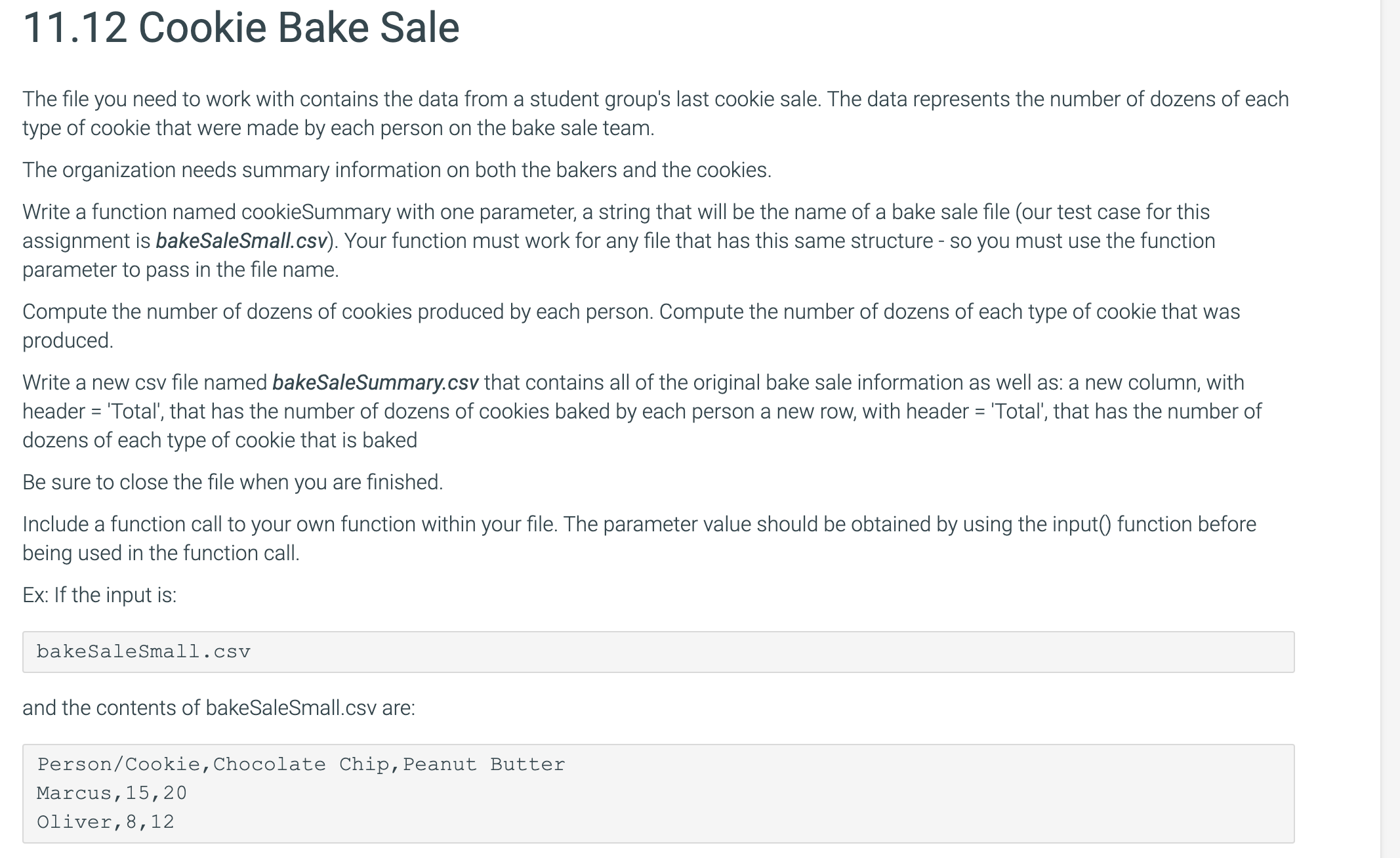The width and height of the screenshot is (1400, 858).
Task: Click "Chocolate Chip" in the file contents
Action: [269, 764]
